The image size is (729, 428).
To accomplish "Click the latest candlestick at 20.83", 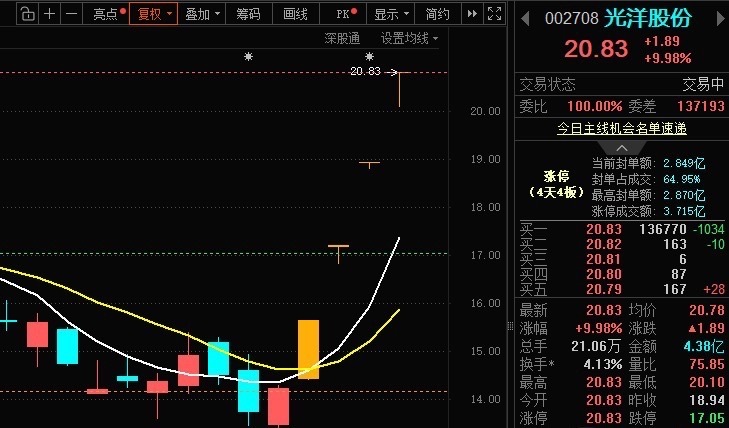I will click(399, 89).
